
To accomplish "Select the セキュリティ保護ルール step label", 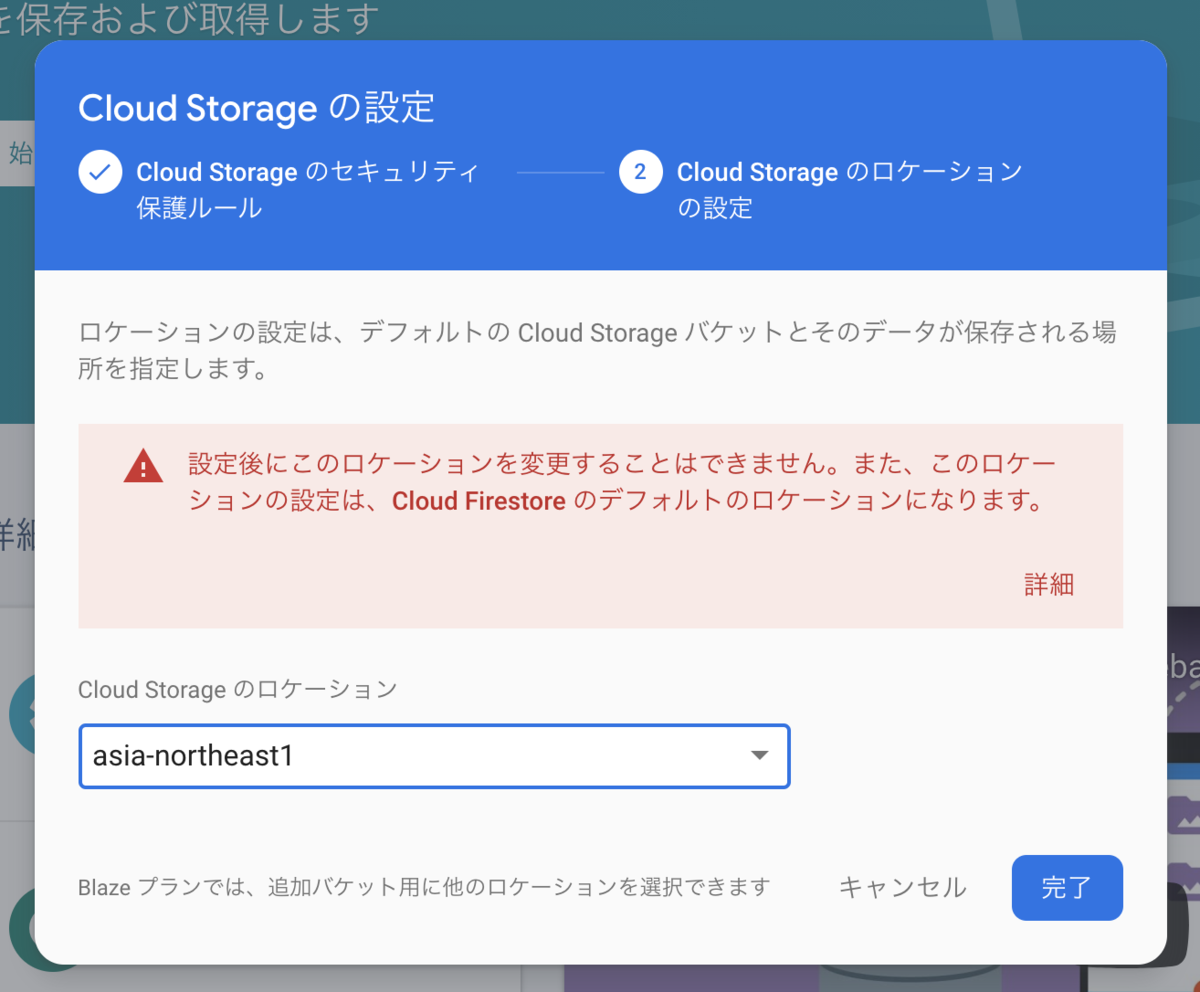I will pyautogui.click(x=308, y=190).
